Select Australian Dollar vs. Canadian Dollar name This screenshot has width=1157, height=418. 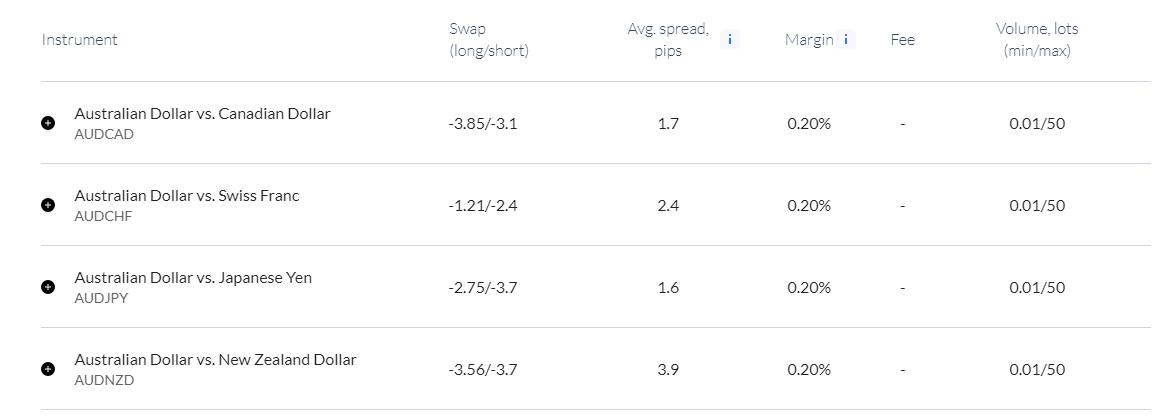[x=202, y=114]
